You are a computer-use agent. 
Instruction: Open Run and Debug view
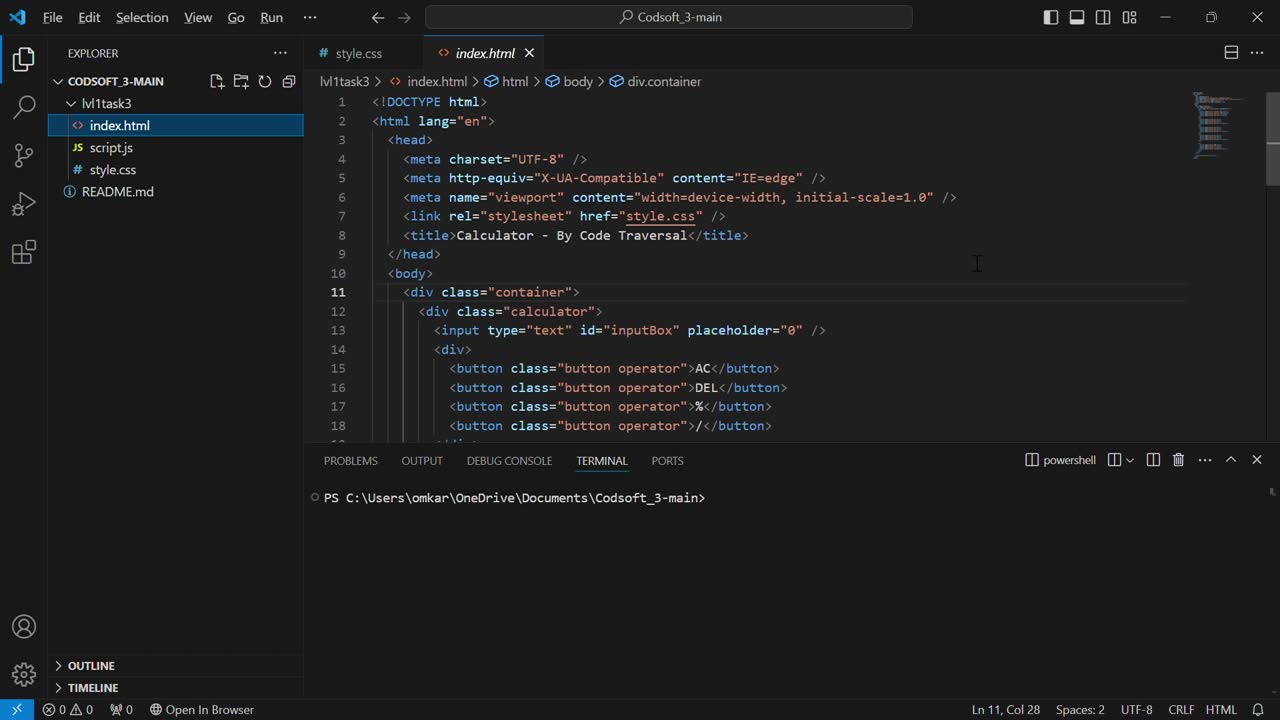coord(24,203)
